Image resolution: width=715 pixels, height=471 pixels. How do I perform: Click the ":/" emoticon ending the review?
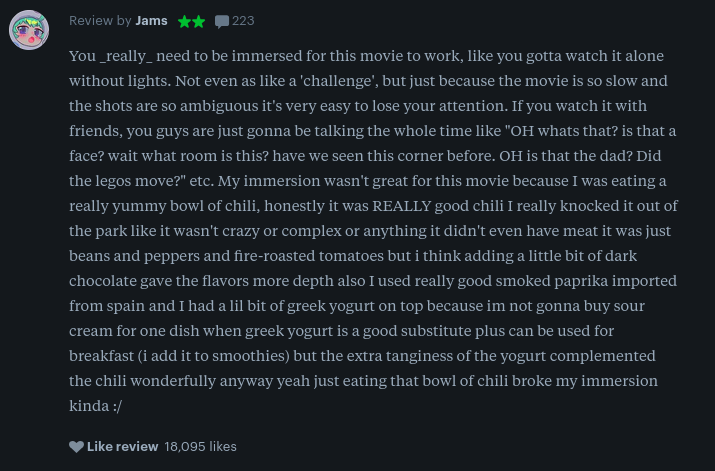(x=118, y=406)
